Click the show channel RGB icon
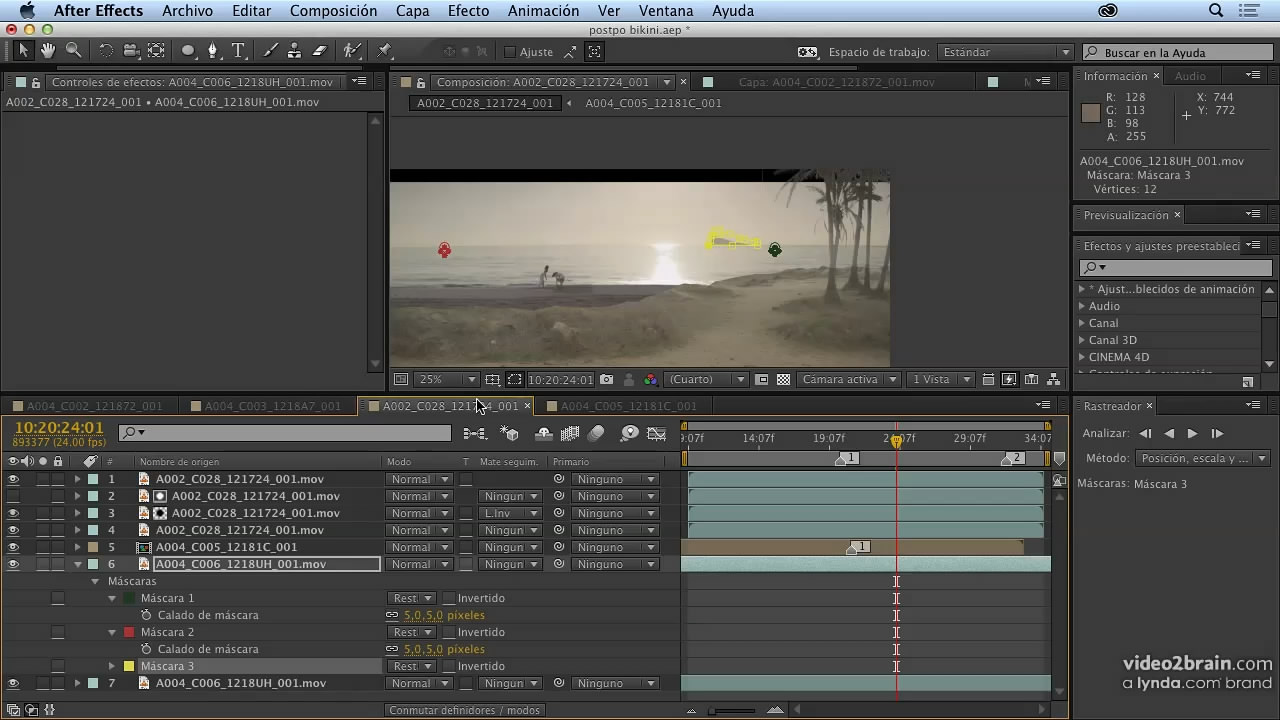Image resolution: width=1280 pixels, height=720 pixels. click(x=651, y=380)
